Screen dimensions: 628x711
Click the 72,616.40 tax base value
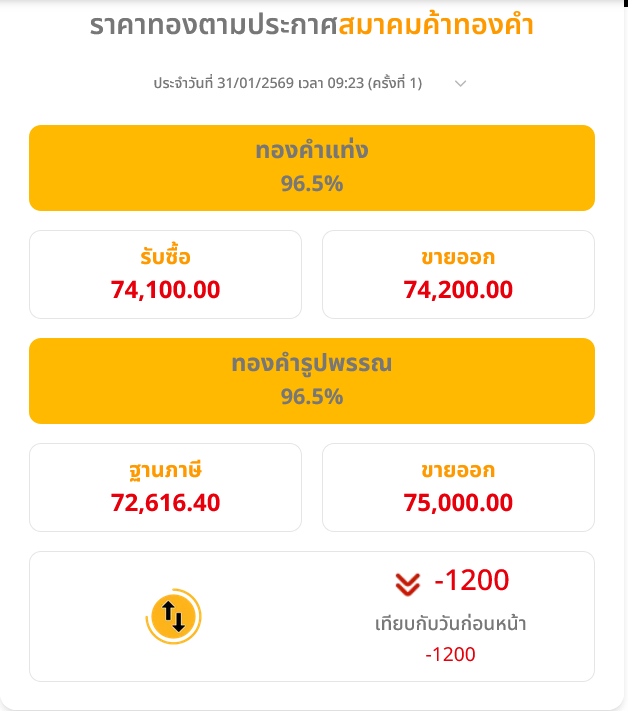coord(165,503)
